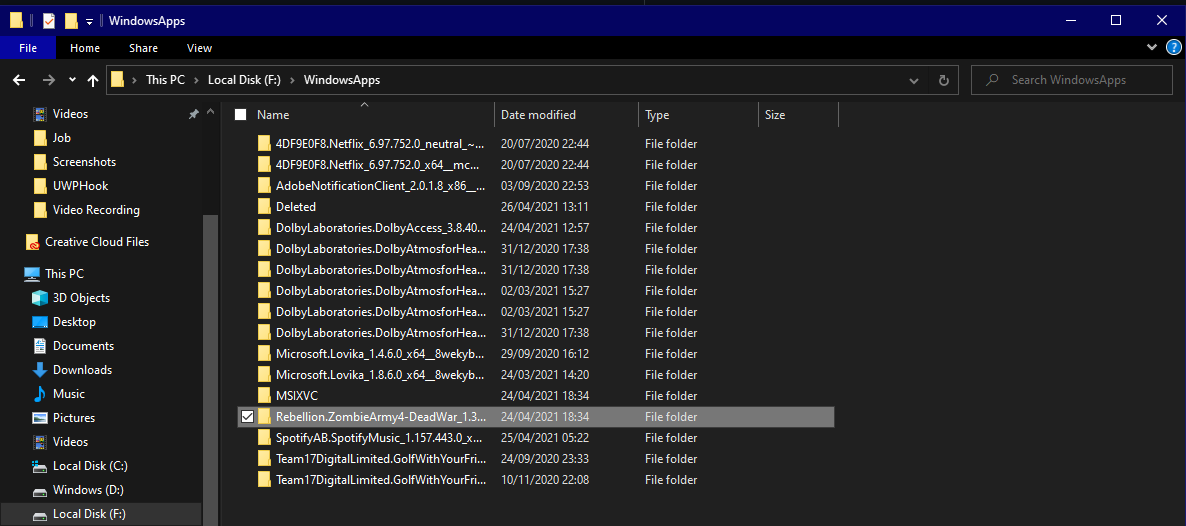Expand the chevron after Local Disk (F:) breadcrumb
The width and height of the screenshot is (1186, 526).
293,79
